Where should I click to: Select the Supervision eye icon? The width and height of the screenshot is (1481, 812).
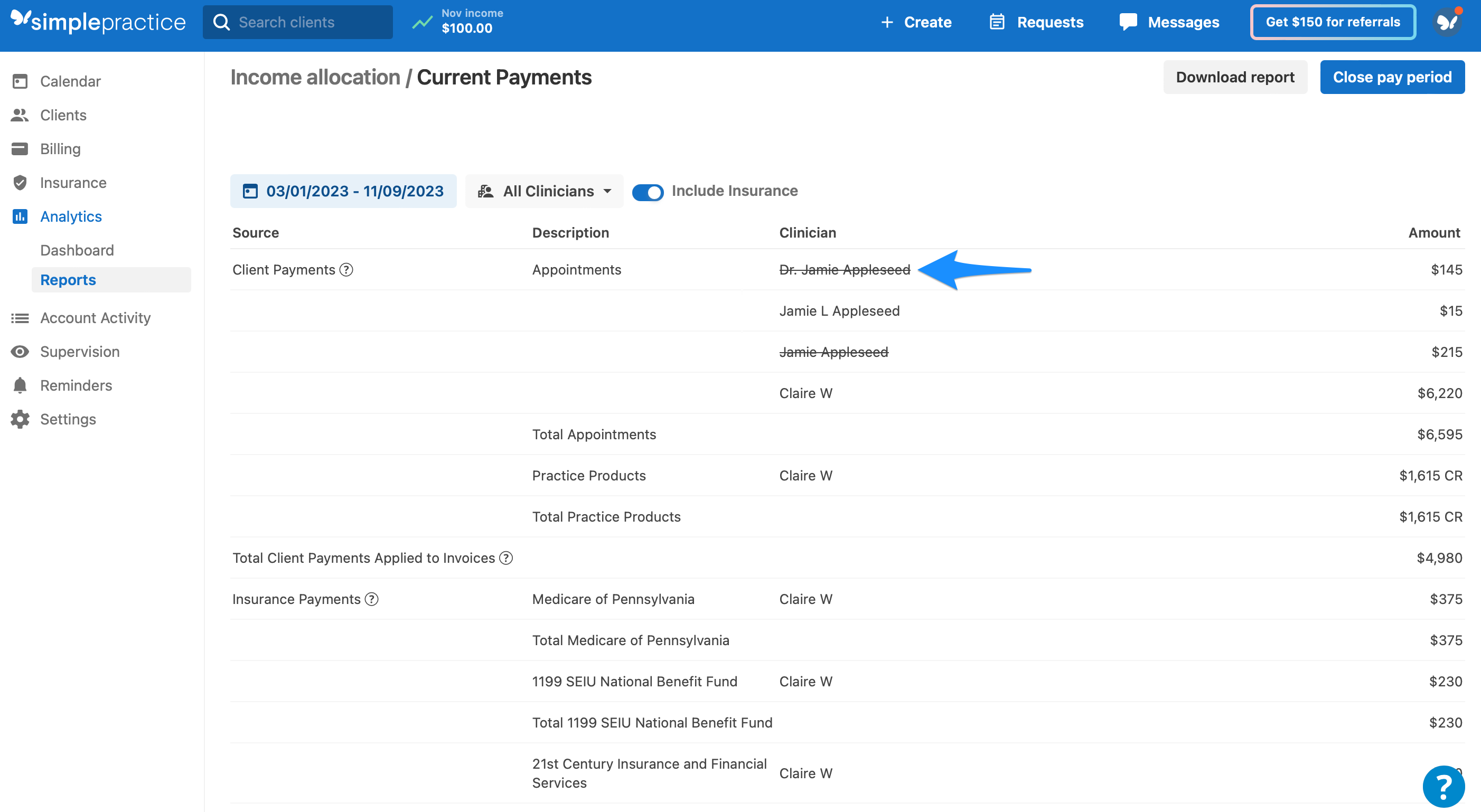pos(79,351)
